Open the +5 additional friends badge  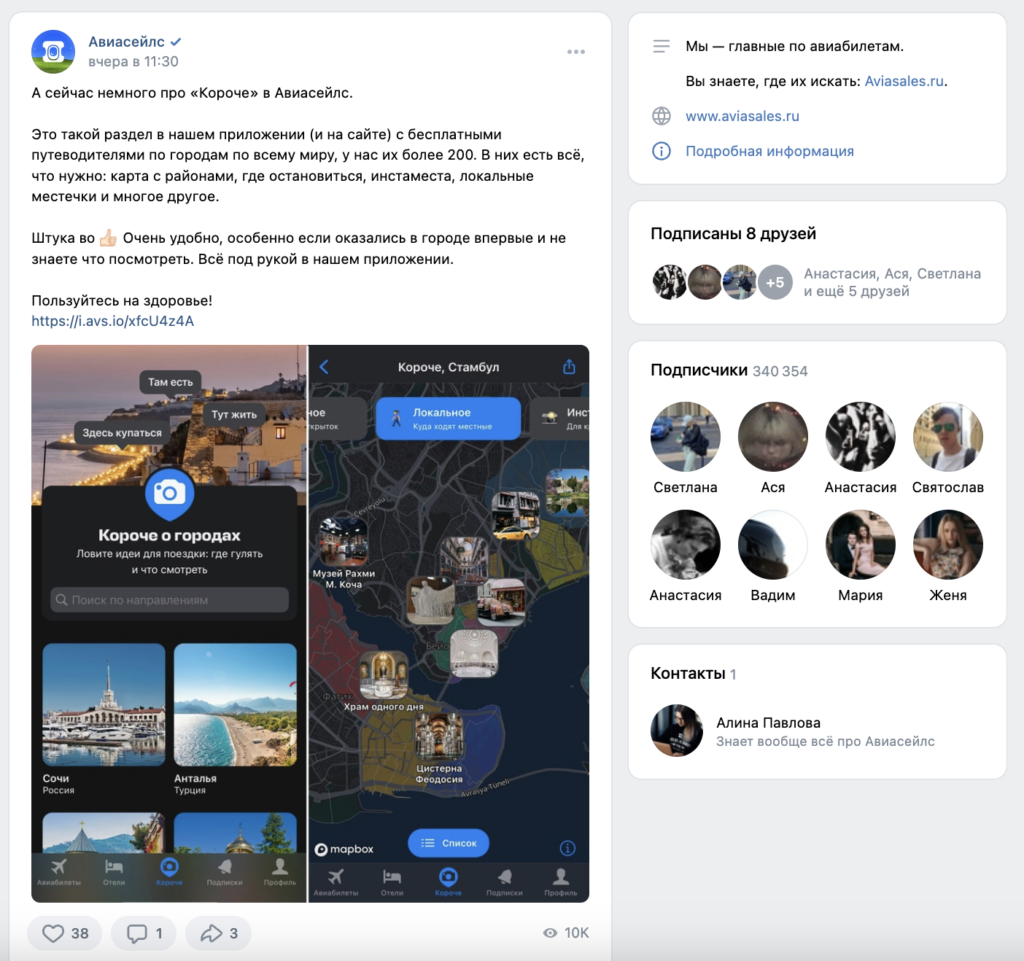775,282
